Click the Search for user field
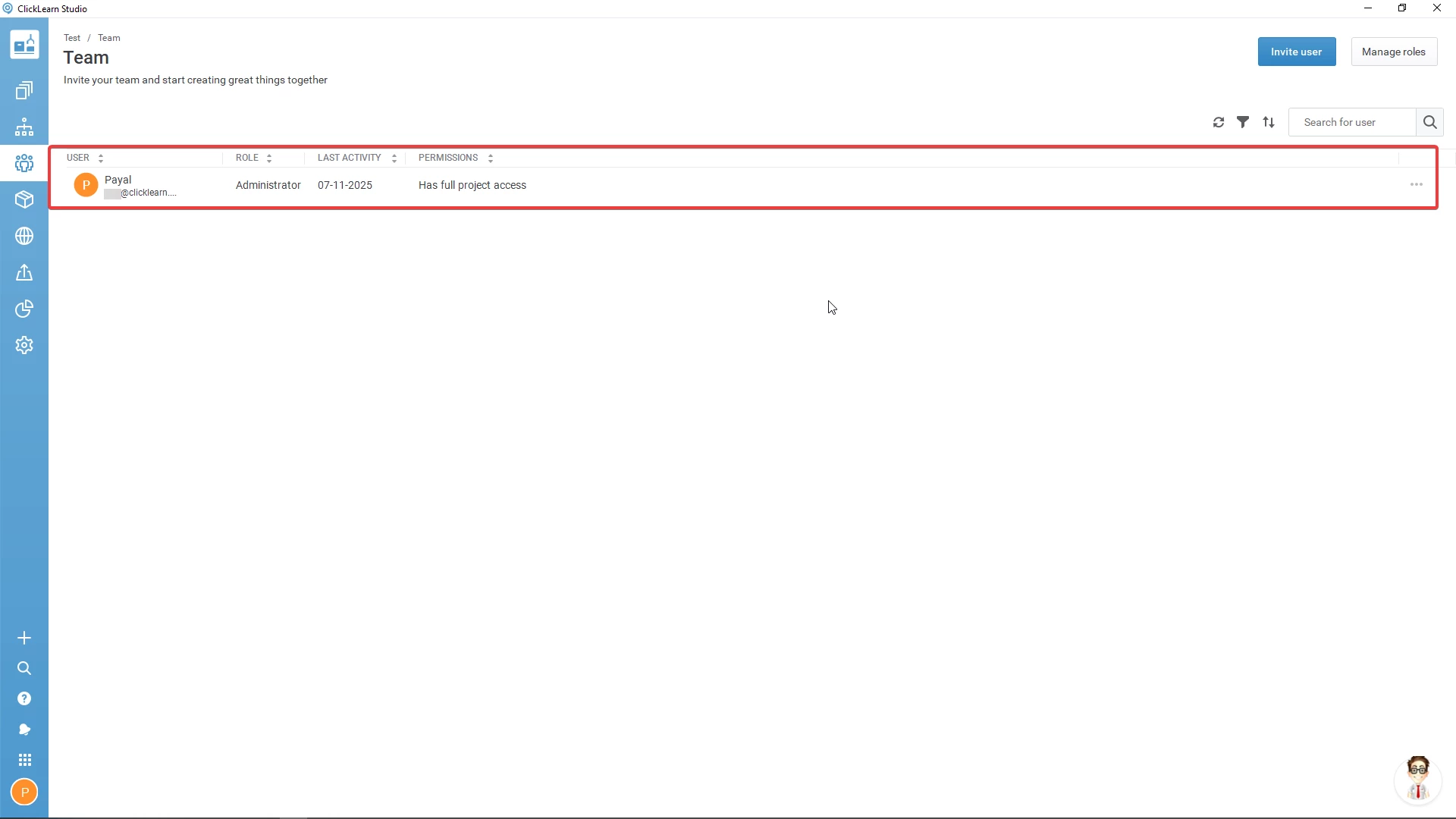This screenshot has height=819, width=1456. 1351,122
